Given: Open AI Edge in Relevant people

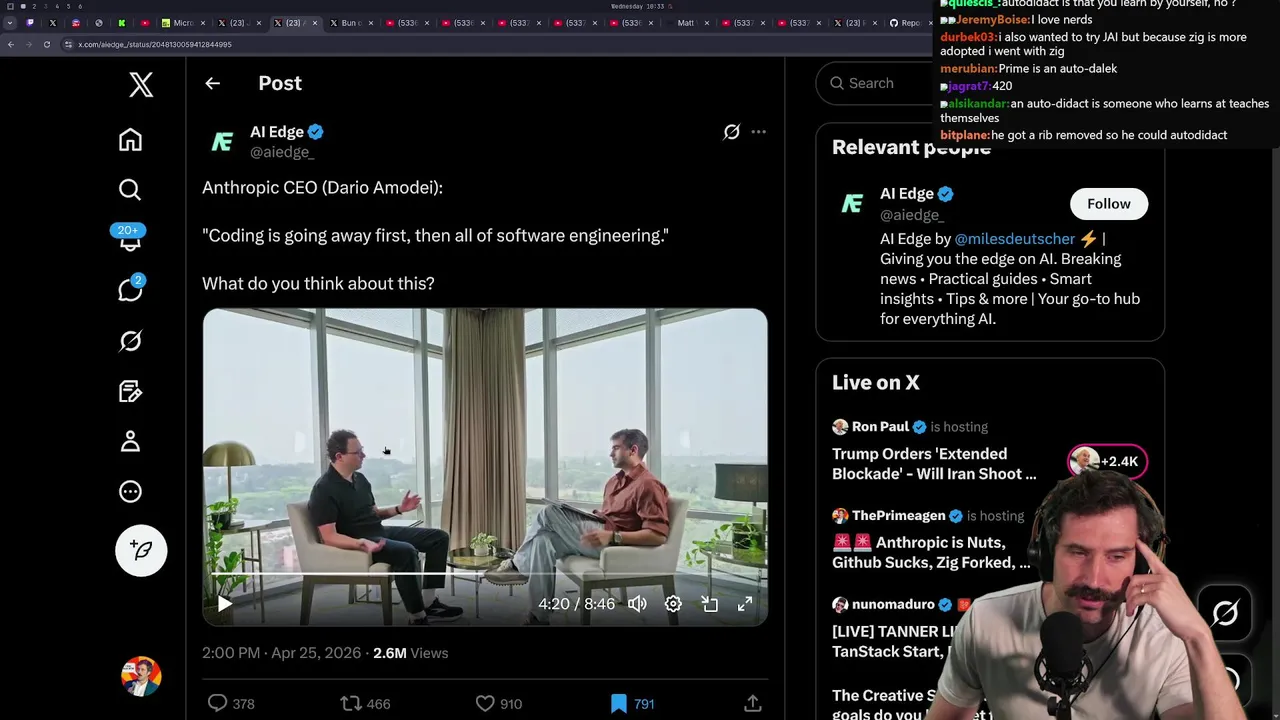Looking at the screenshot, I should pyautogui.click(x=907, y=194).
